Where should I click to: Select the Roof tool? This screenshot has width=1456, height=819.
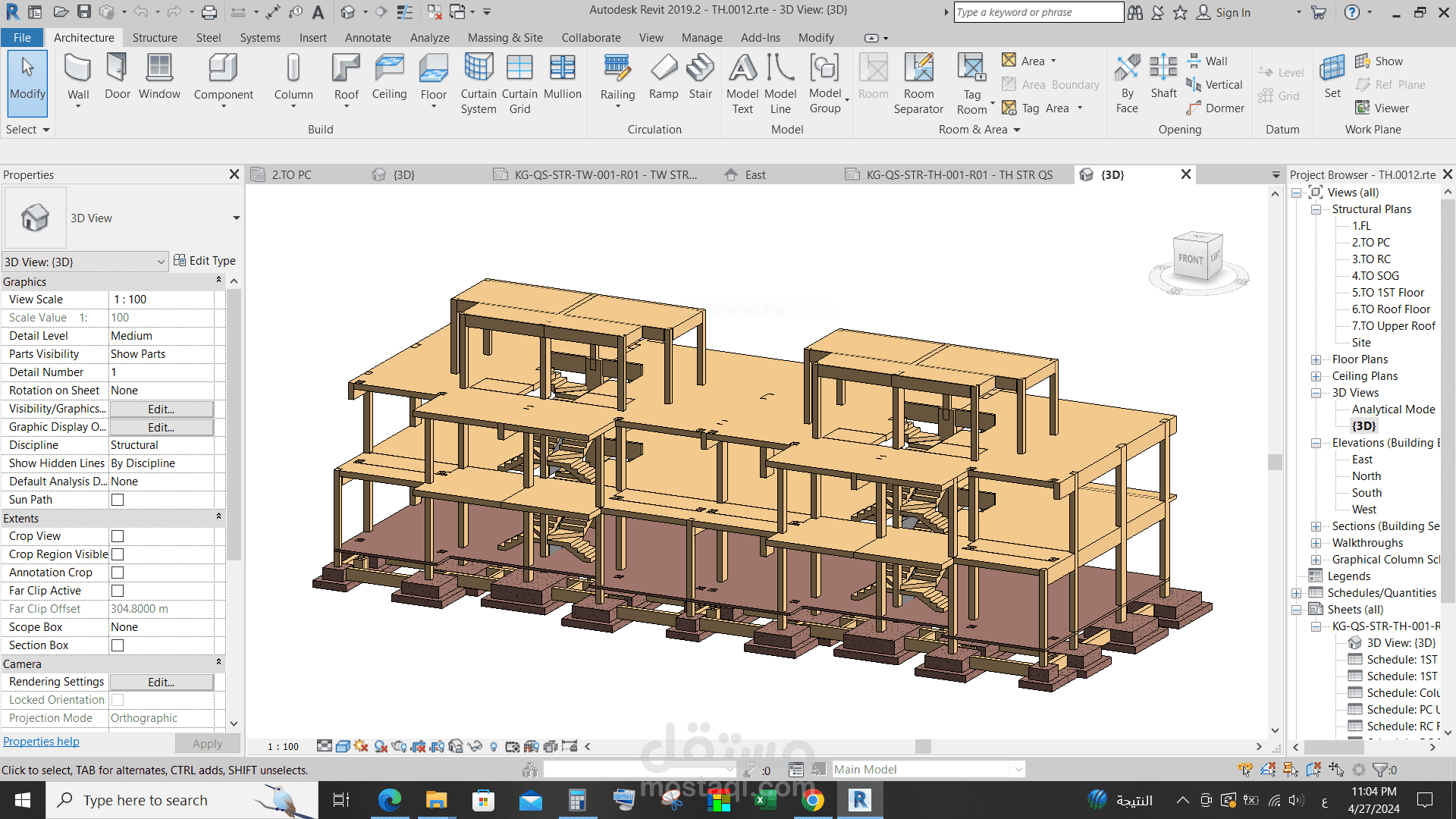[347, 79]
